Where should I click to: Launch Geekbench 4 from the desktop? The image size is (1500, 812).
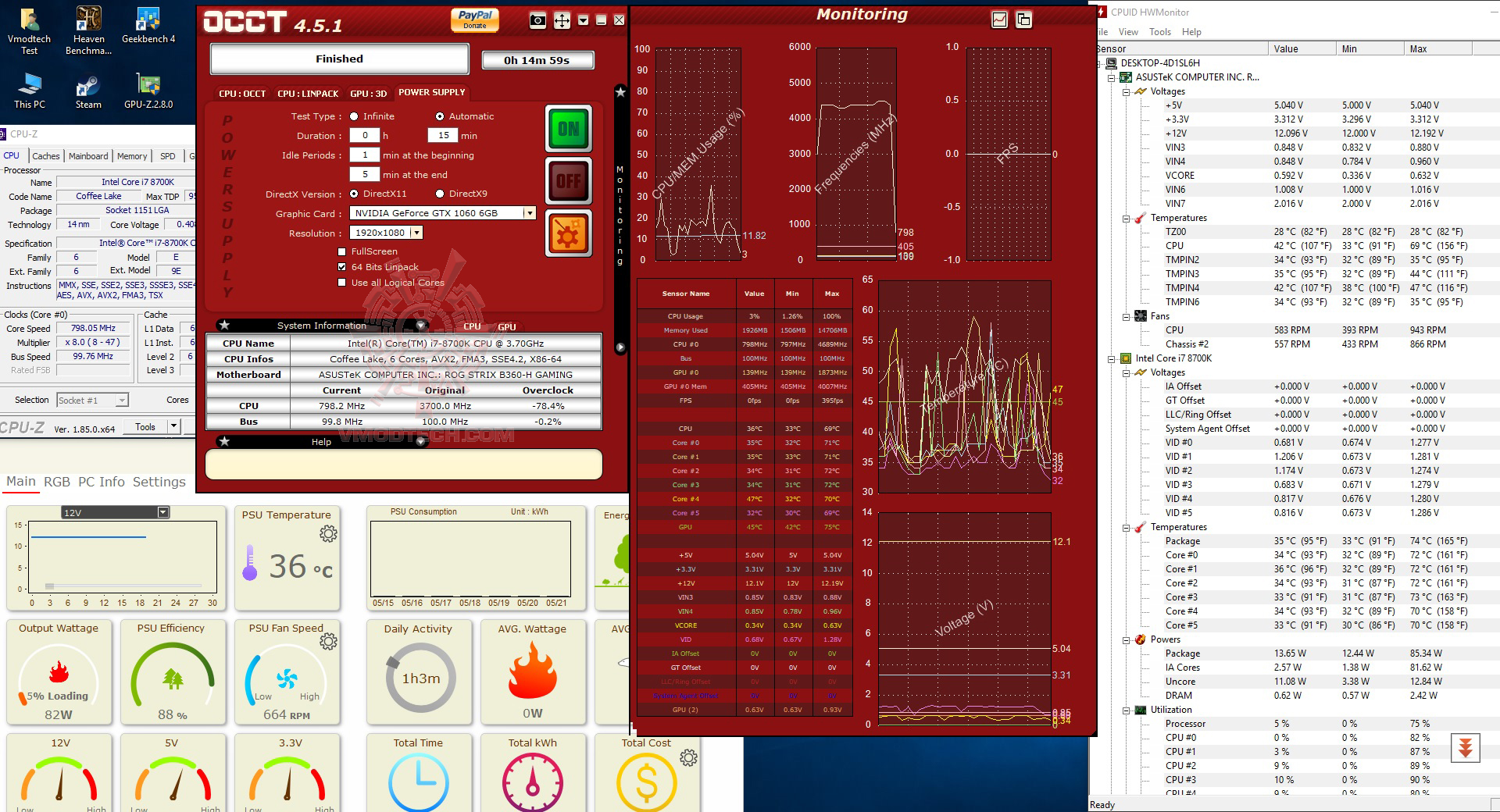148,26
